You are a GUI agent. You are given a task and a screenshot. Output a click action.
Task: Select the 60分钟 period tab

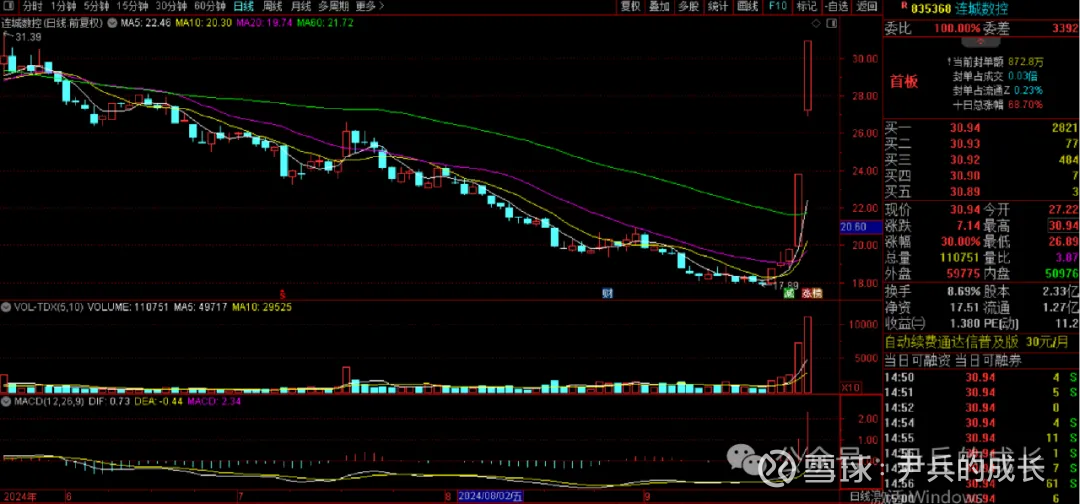tap(209, 7)
